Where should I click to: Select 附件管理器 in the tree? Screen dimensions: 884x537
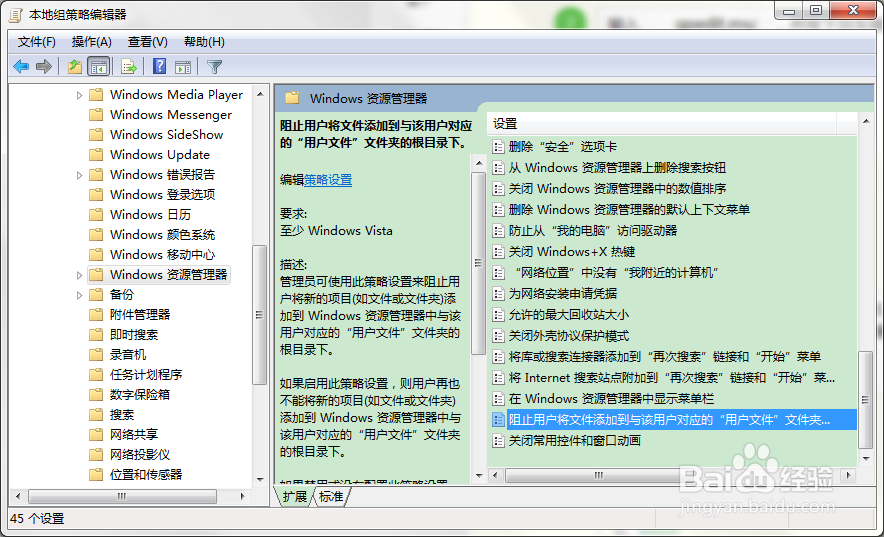click(140, 314)
